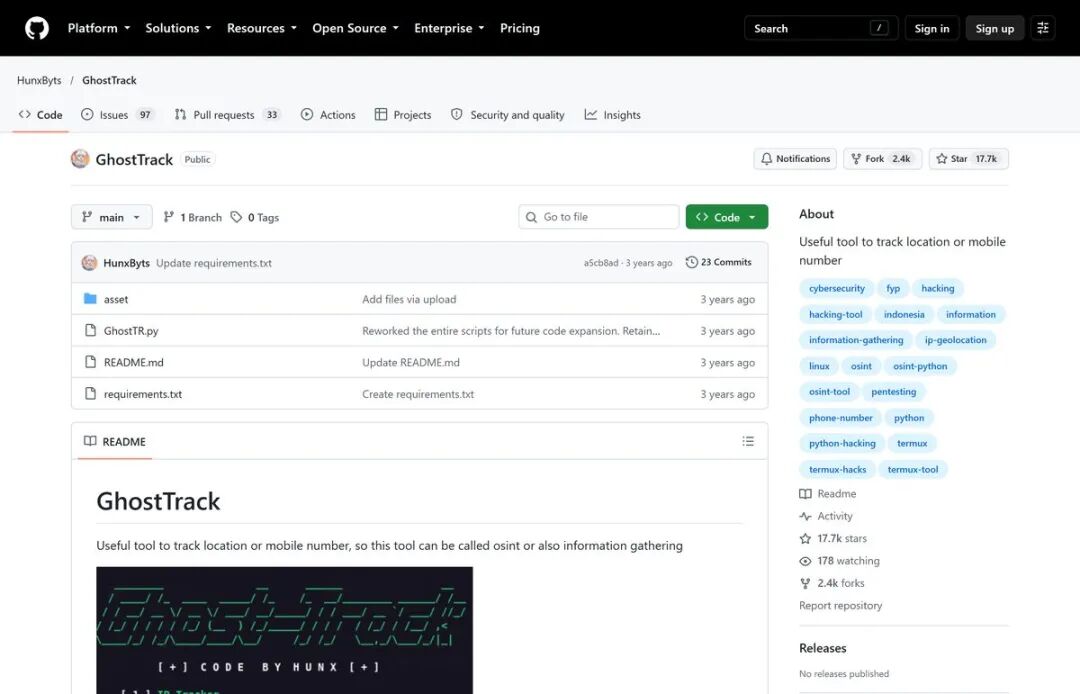
Task: Open requirements.txt file
Action: click(x=143, y=395)
